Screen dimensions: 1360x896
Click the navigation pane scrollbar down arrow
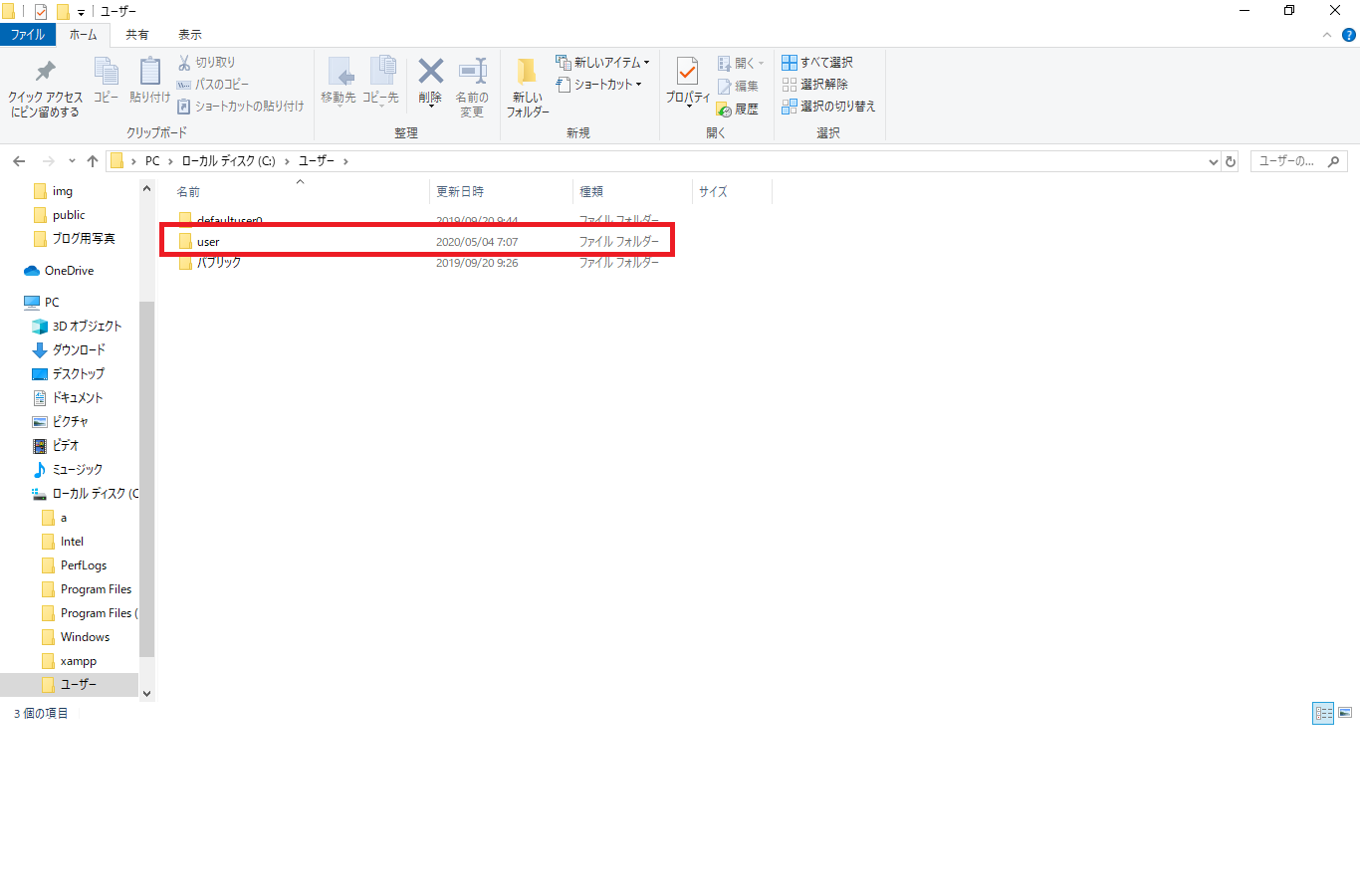[147, 694]
